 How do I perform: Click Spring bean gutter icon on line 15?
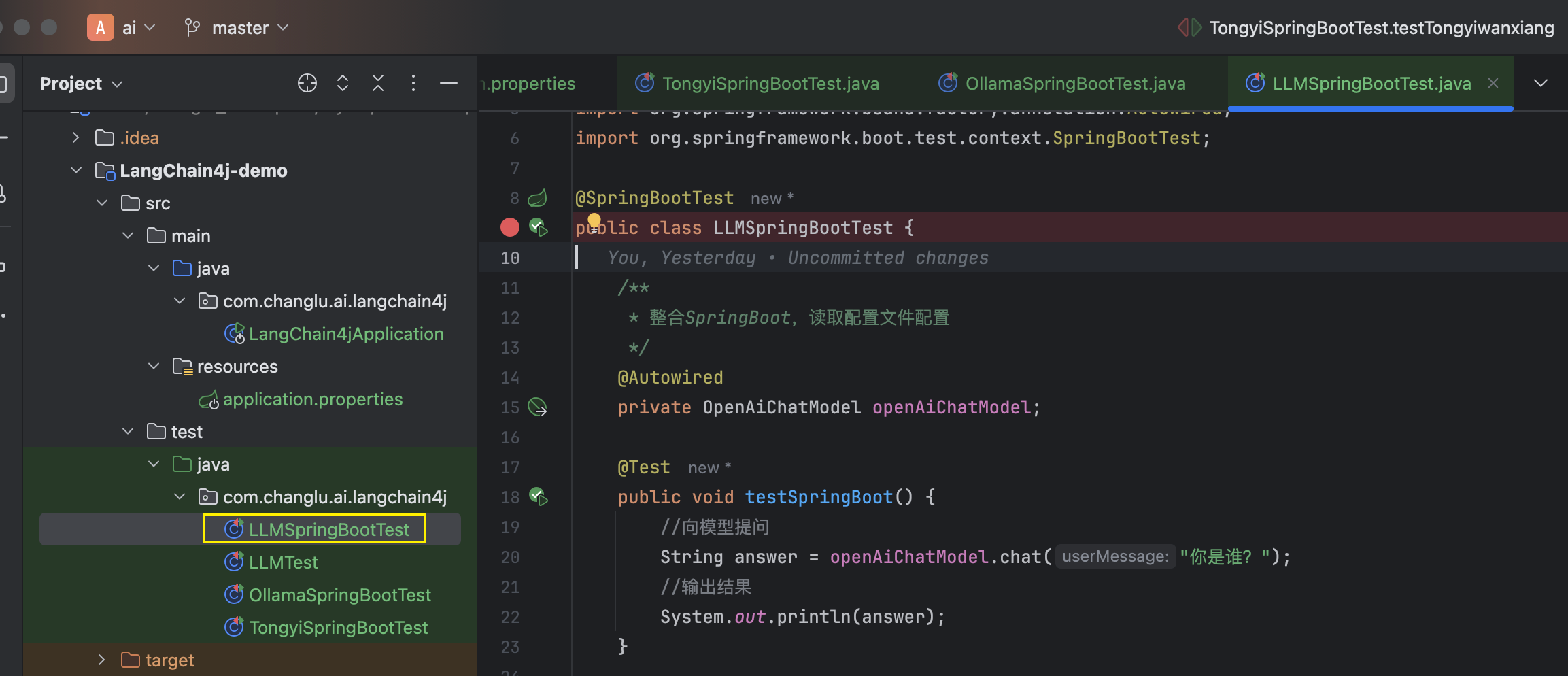click(538, 407)
